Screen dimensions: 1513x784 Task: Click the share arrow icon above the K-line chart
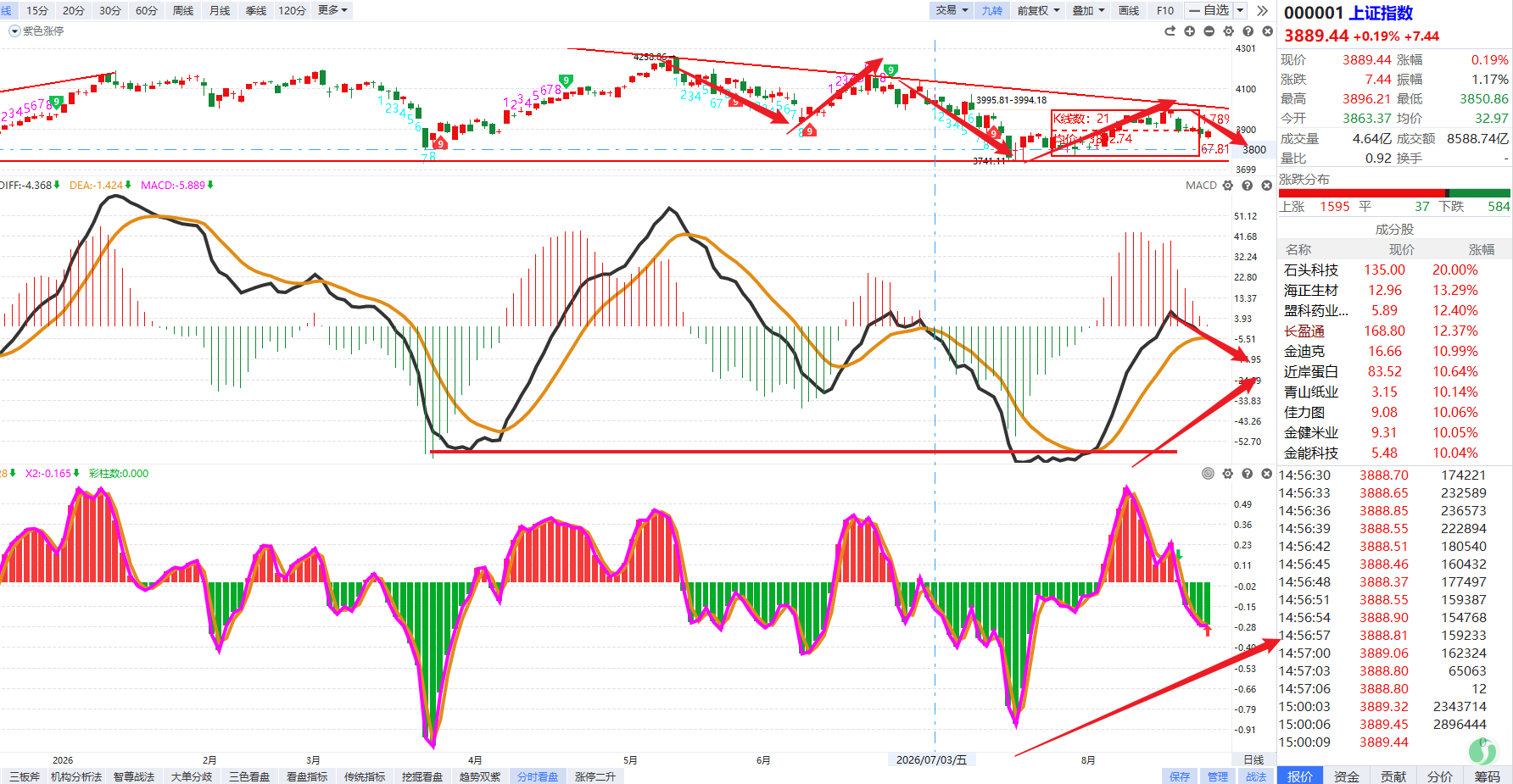(x=1170, y=31)
